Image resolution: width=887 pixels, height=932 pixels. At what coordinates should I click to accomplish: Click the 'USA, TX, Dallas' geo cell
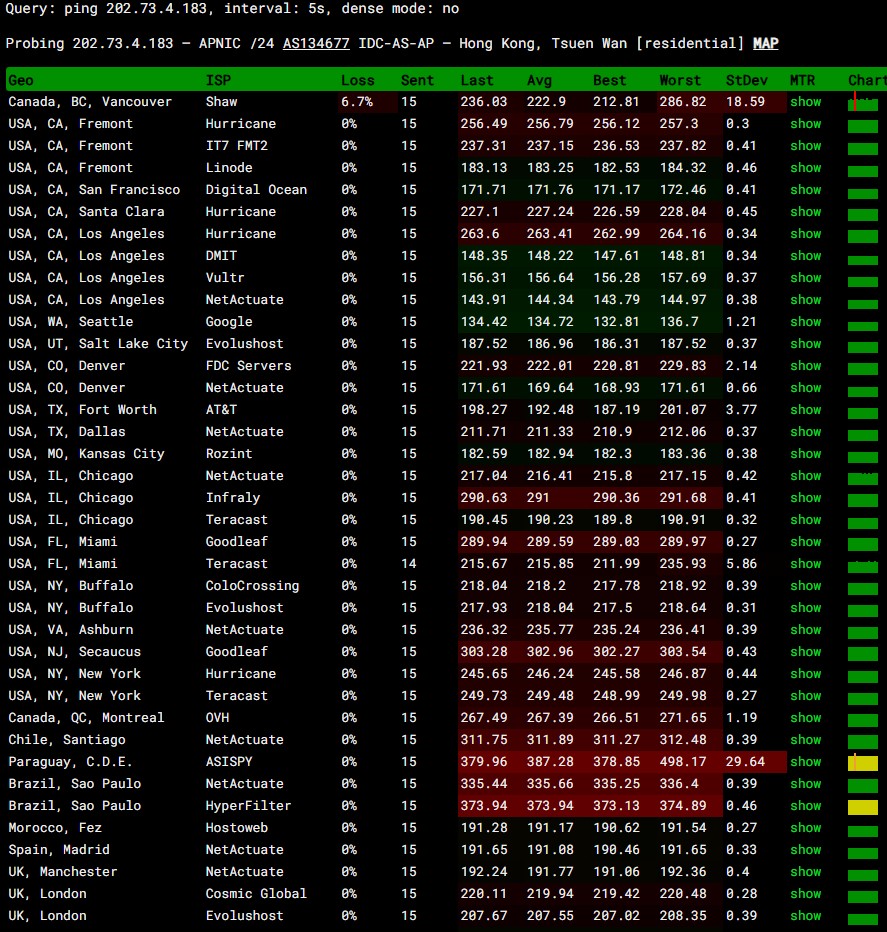(67, 432)
